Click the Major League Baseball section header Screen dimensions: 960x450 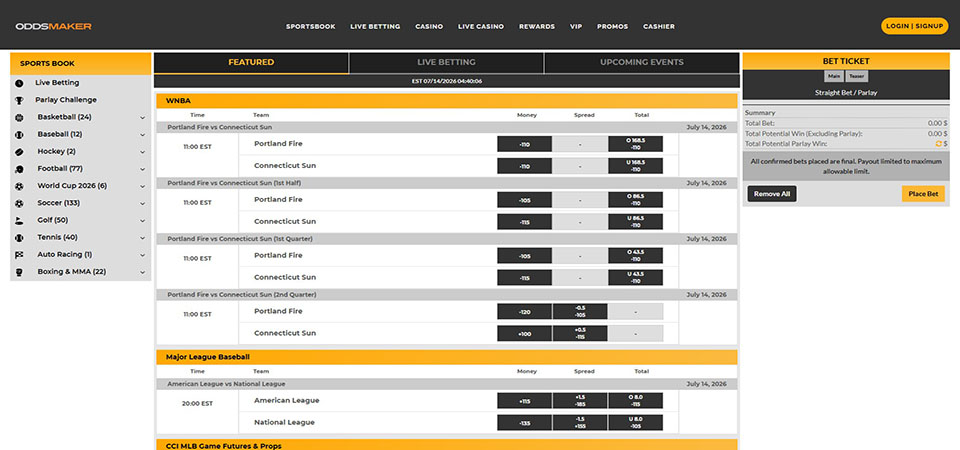pyautogui.click(x=447, y=357)
